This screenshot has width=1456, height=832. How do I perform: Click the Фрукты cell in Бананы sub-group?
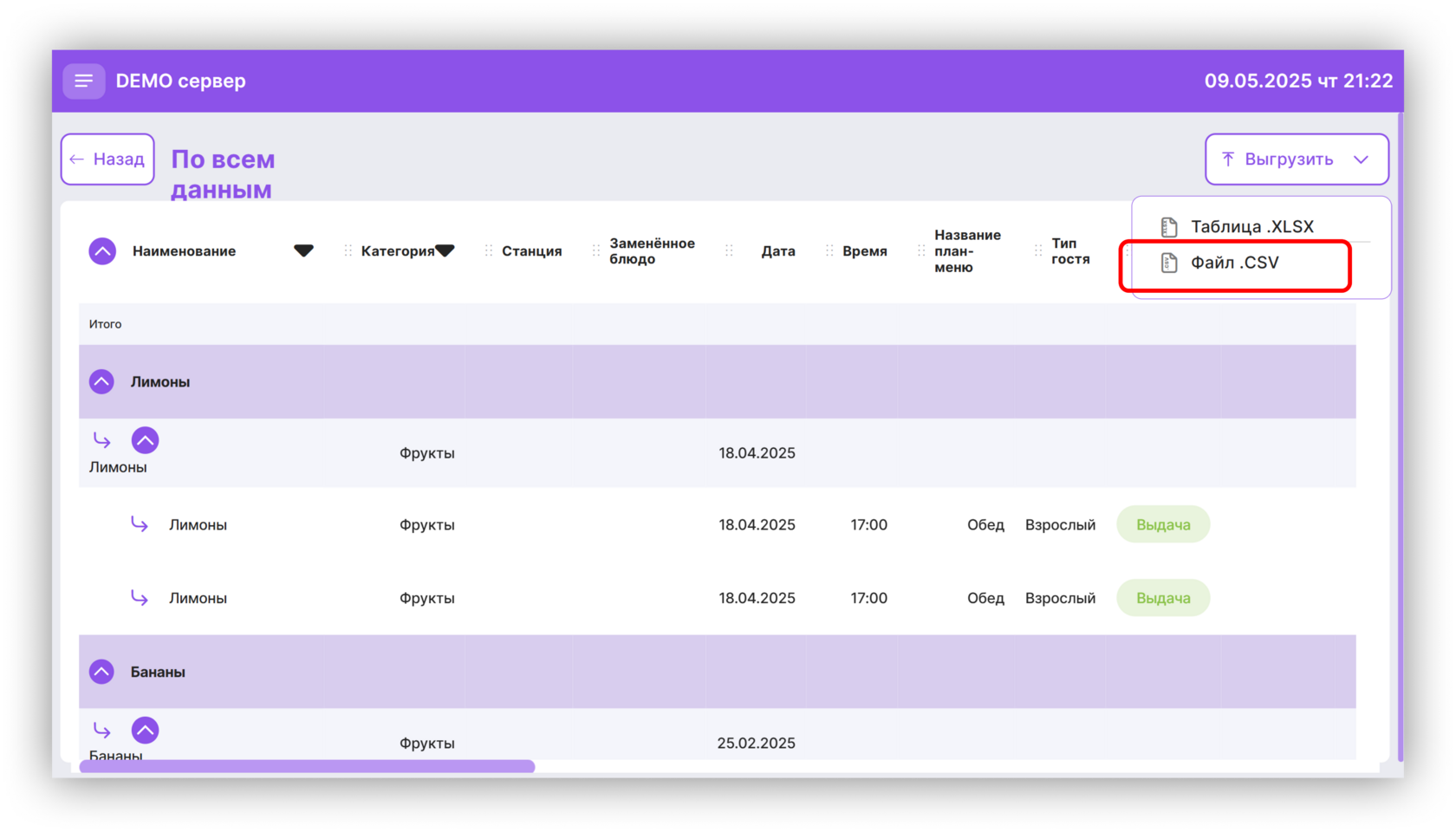coord(427,744)
